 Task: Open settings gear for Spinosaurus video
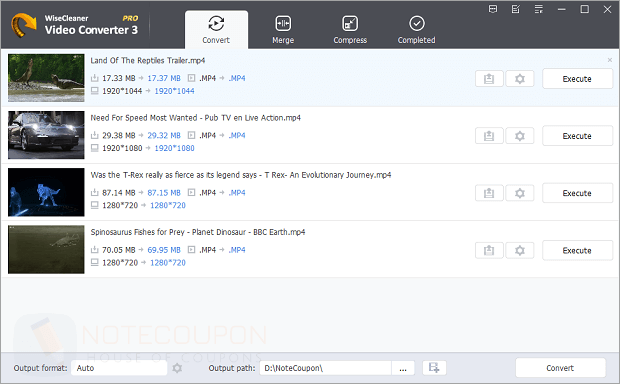(520, 250)
